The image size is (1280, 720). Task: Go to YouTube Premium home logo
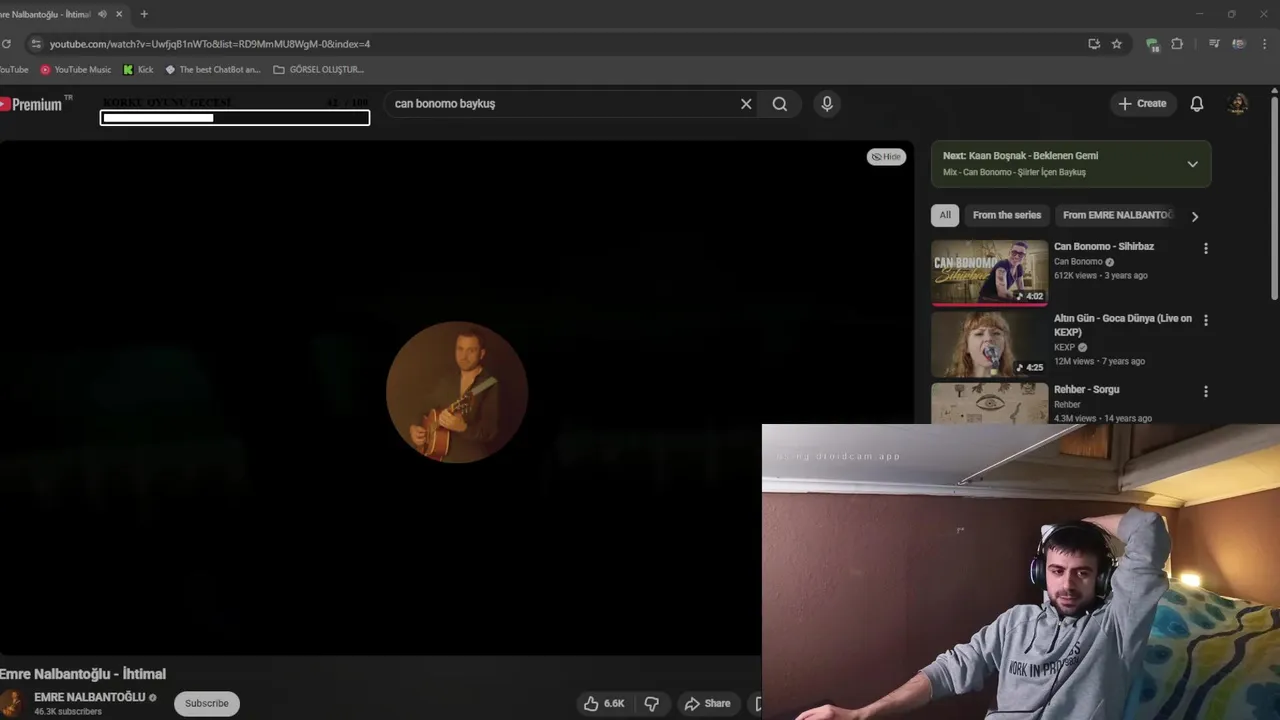tap(34, 104)
